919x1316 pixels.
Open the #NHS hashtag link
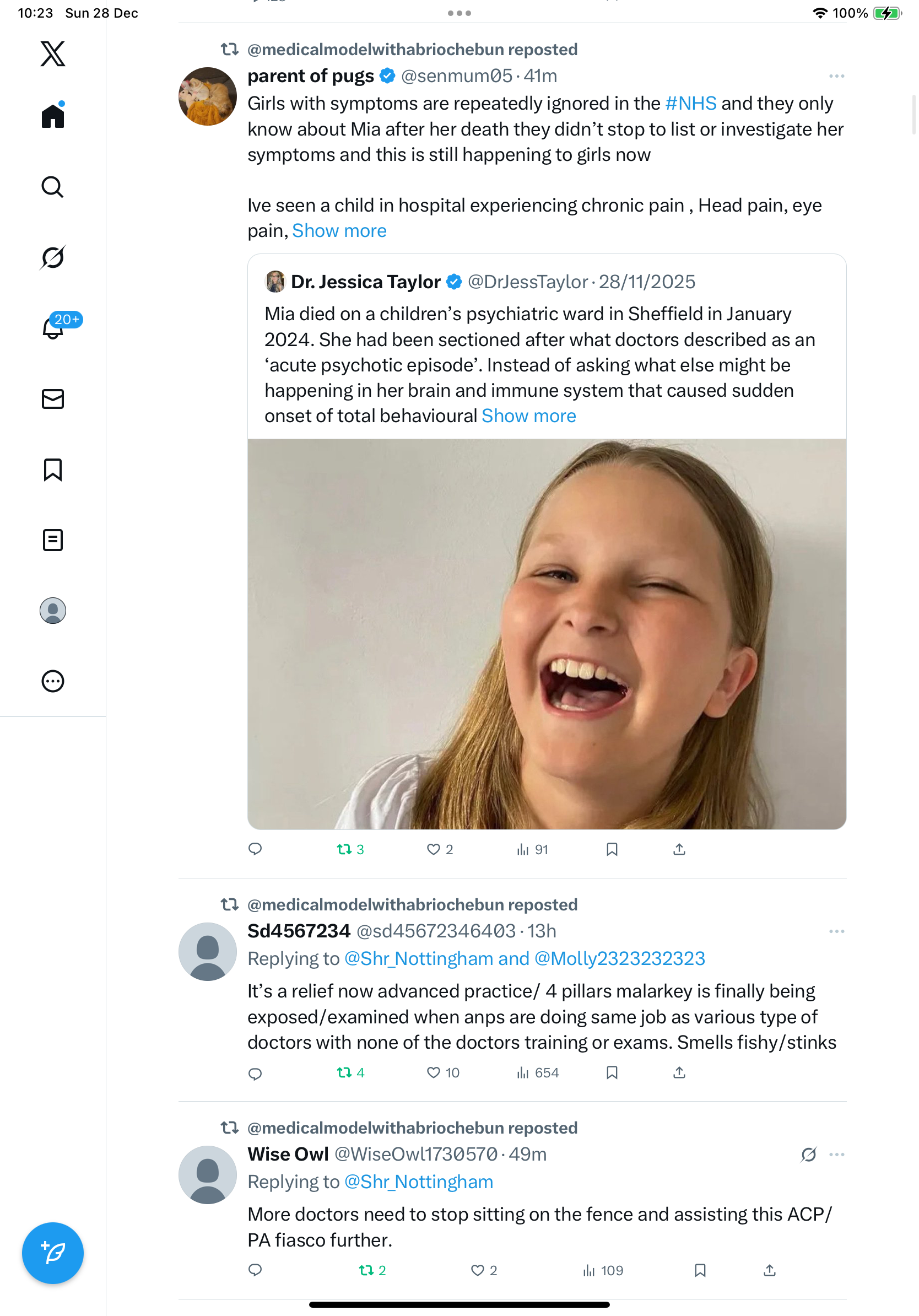(x=690, y=104)
